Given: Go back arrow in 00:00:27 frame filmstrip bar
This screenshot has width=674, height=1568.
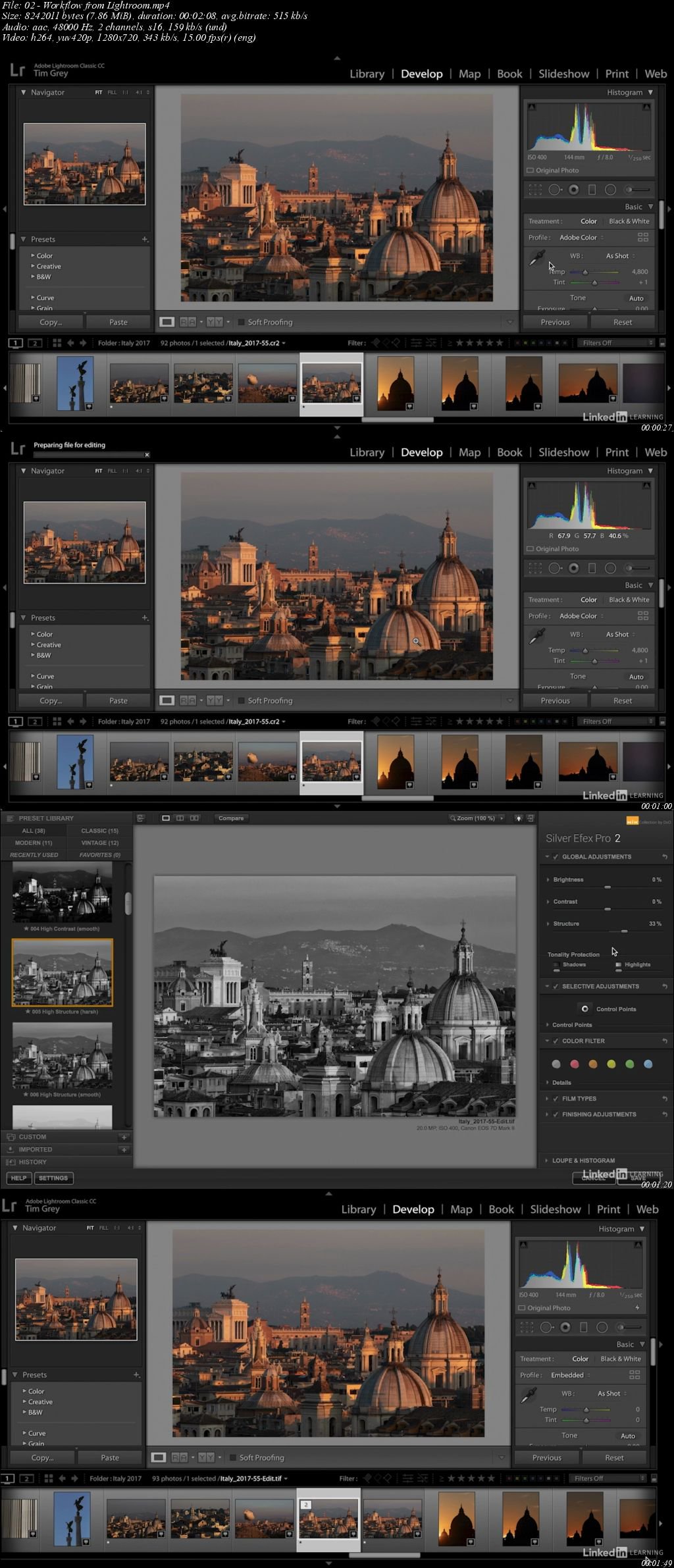Looking at the screenshot, I should click(70, 343).
